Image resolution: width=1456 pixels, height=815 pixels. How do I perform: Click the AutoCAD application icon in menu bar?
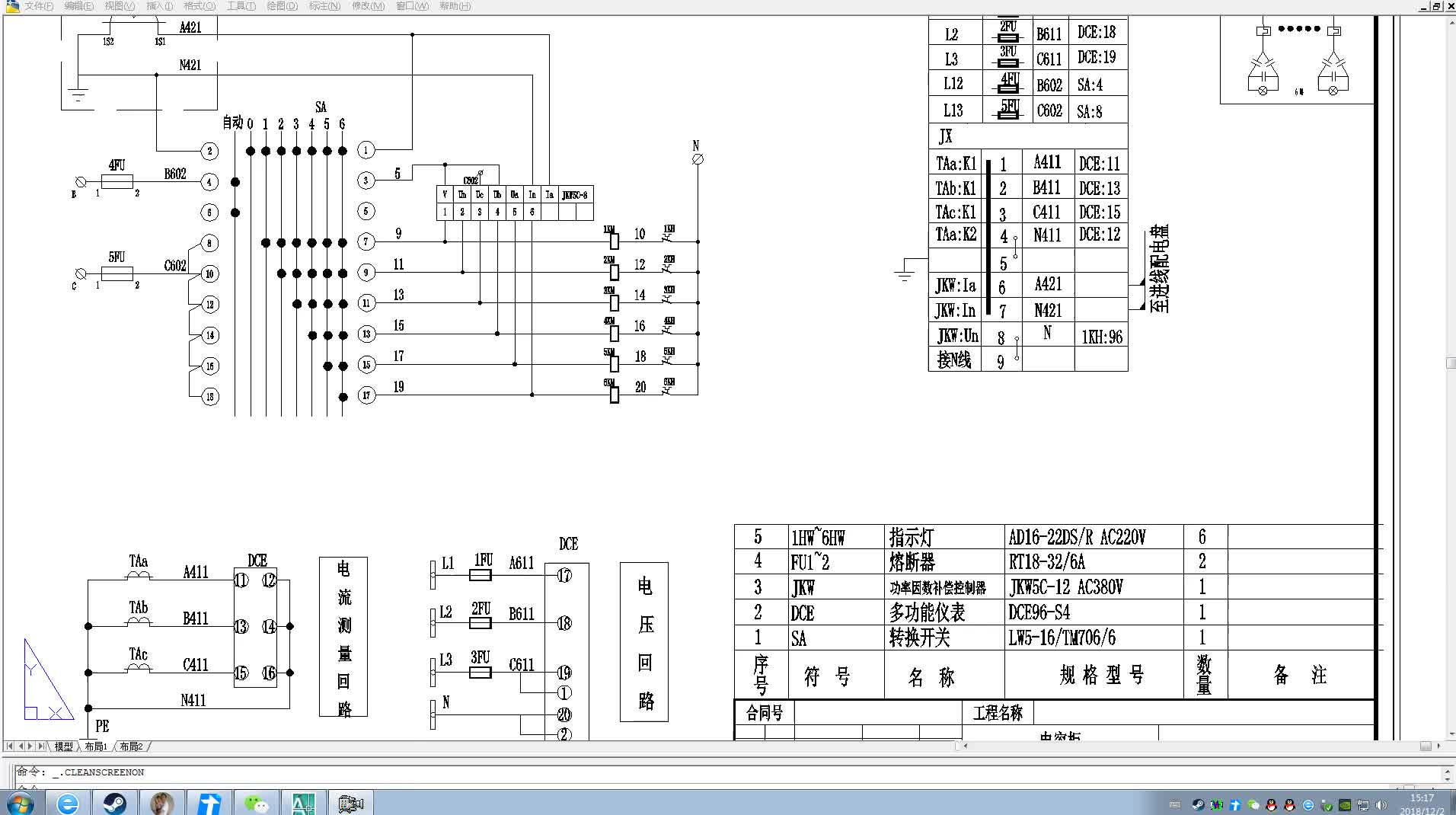12,6
